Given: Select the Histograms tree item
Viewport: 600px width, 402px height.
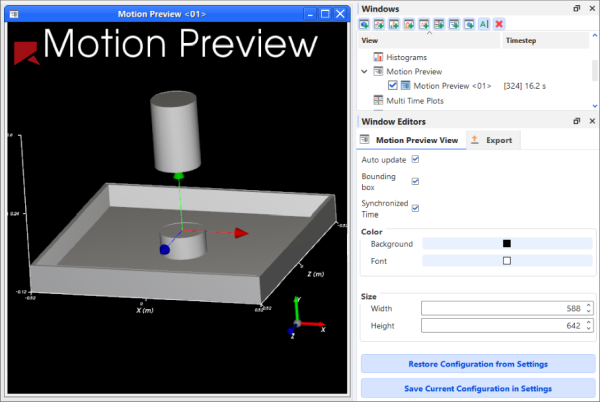Looking at the screenshot, I should (406, 57).
